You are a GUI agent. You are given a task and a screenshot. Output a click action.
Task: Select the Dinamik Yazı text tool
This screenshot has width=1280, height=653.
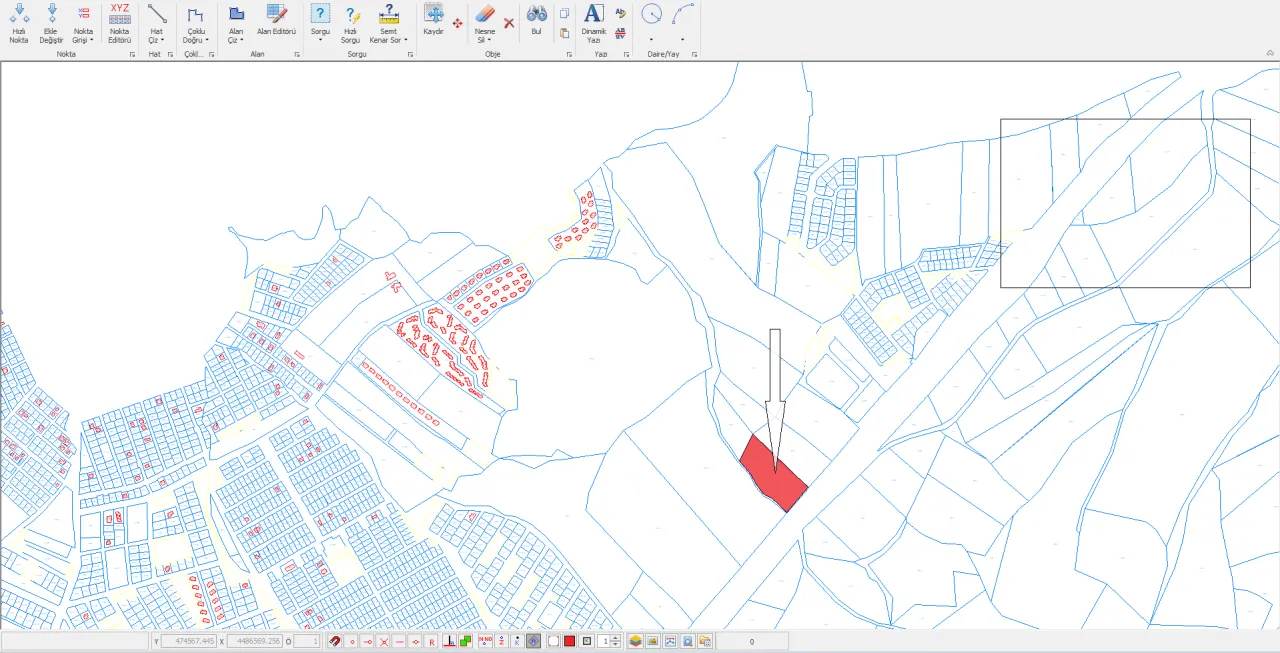pos(594,24)
